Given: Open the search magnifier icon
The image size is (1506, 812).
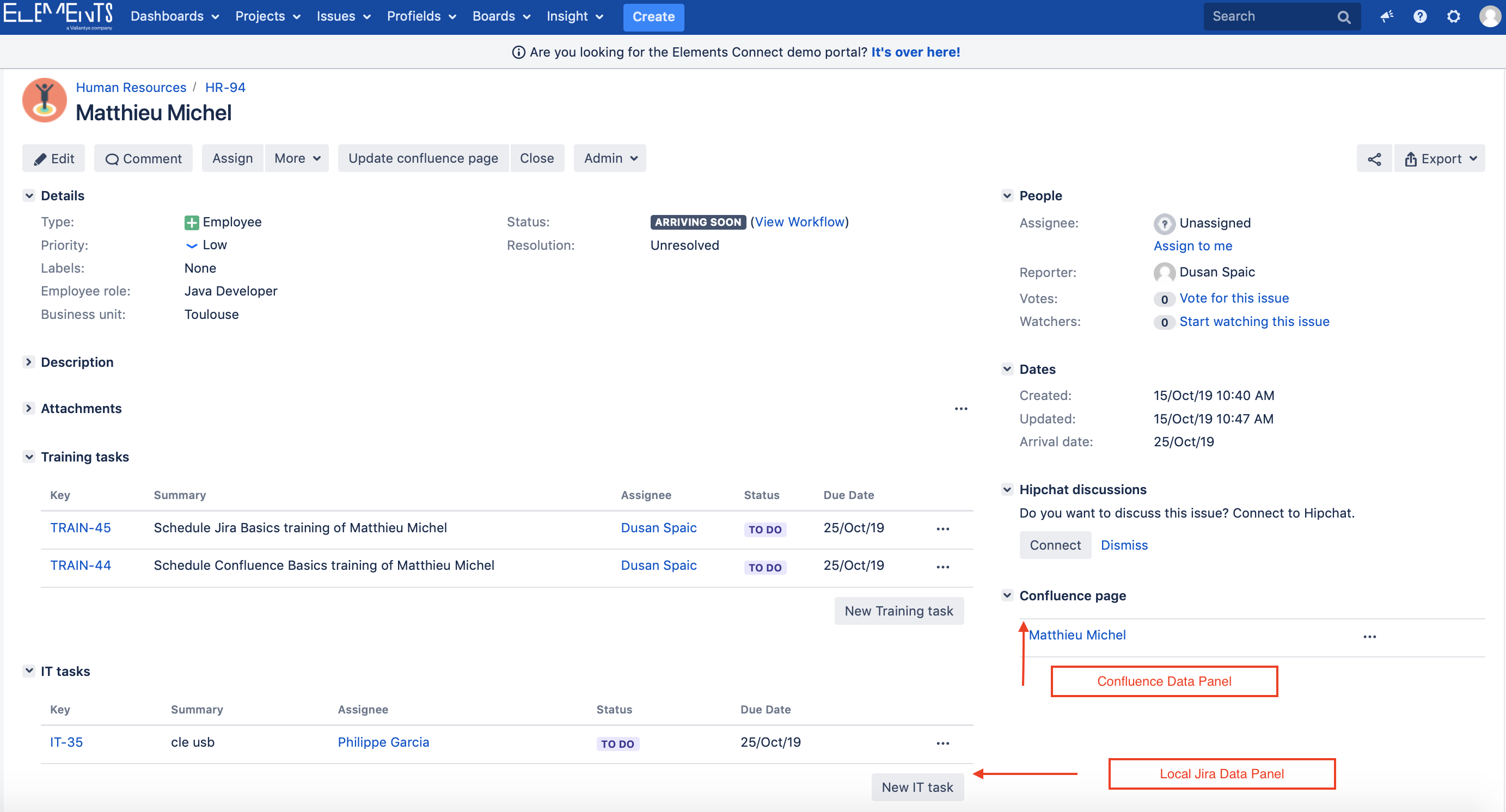Looking at the screenshot, I should tap(1344, 16).
